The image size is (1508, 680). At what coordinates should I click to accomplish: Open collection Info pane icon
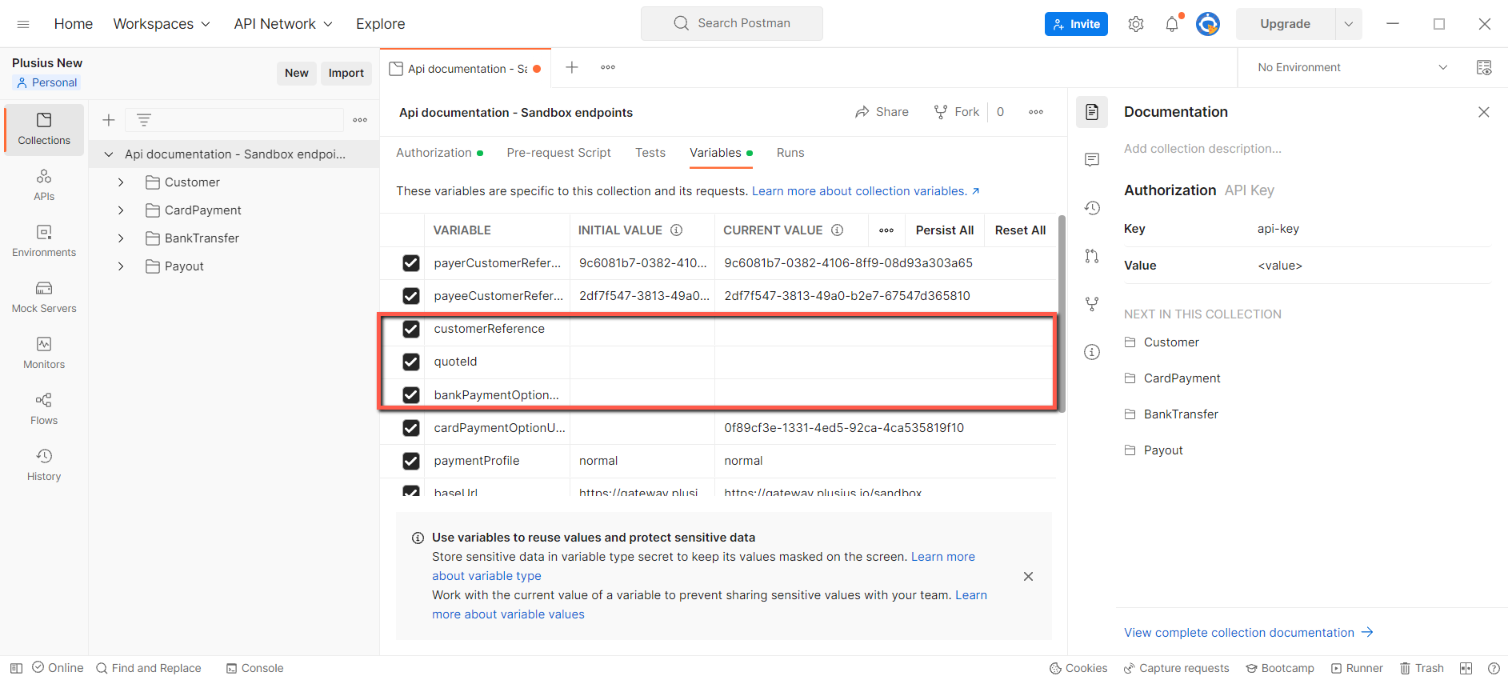click(x=1092, y=352)
